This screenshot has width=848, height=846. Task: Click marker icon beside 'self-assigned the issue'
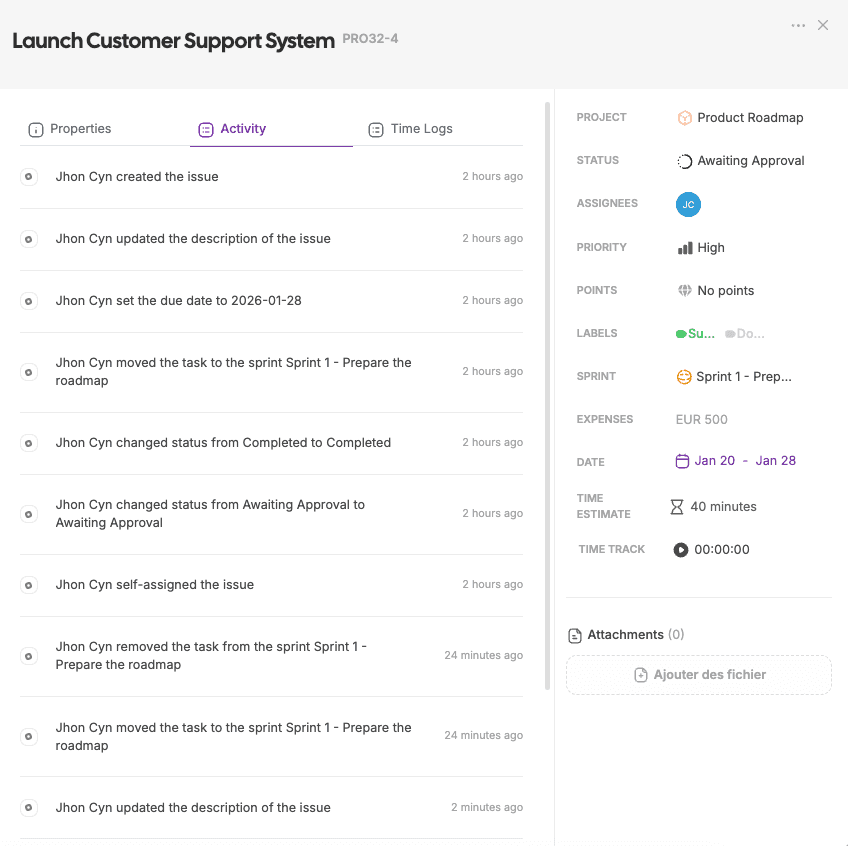coord(29,585)
